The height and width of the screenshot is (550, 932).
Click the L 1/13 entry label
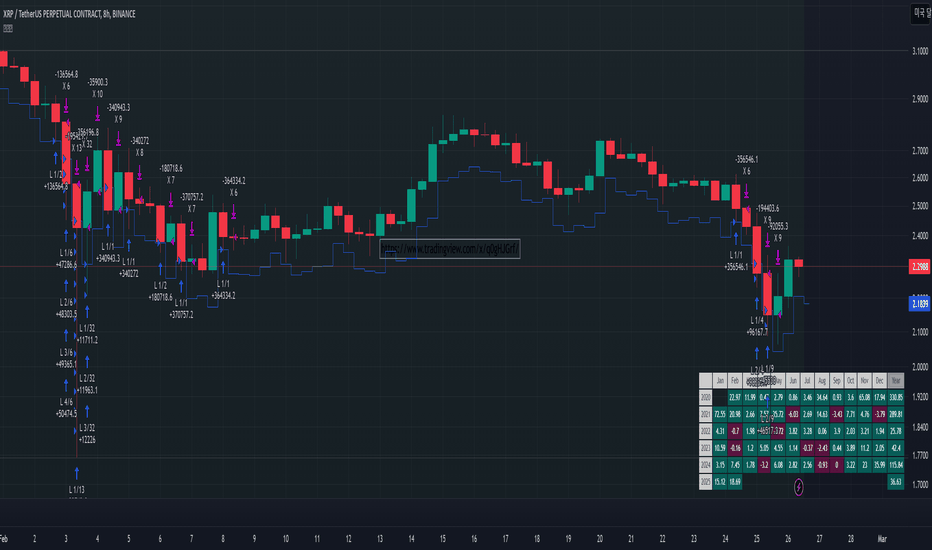click(77, 490)
